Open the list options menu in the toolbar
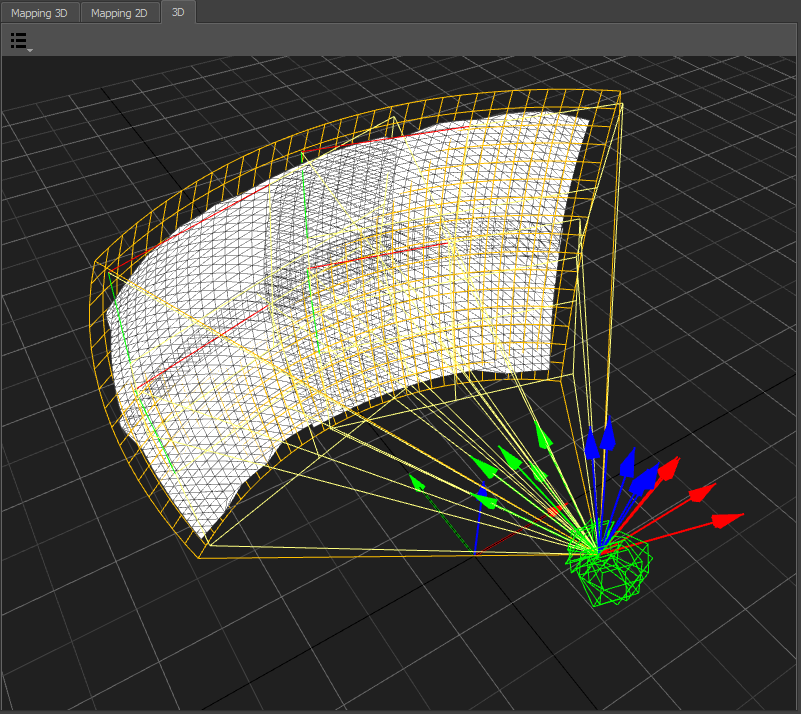 (x=20, y=41)
